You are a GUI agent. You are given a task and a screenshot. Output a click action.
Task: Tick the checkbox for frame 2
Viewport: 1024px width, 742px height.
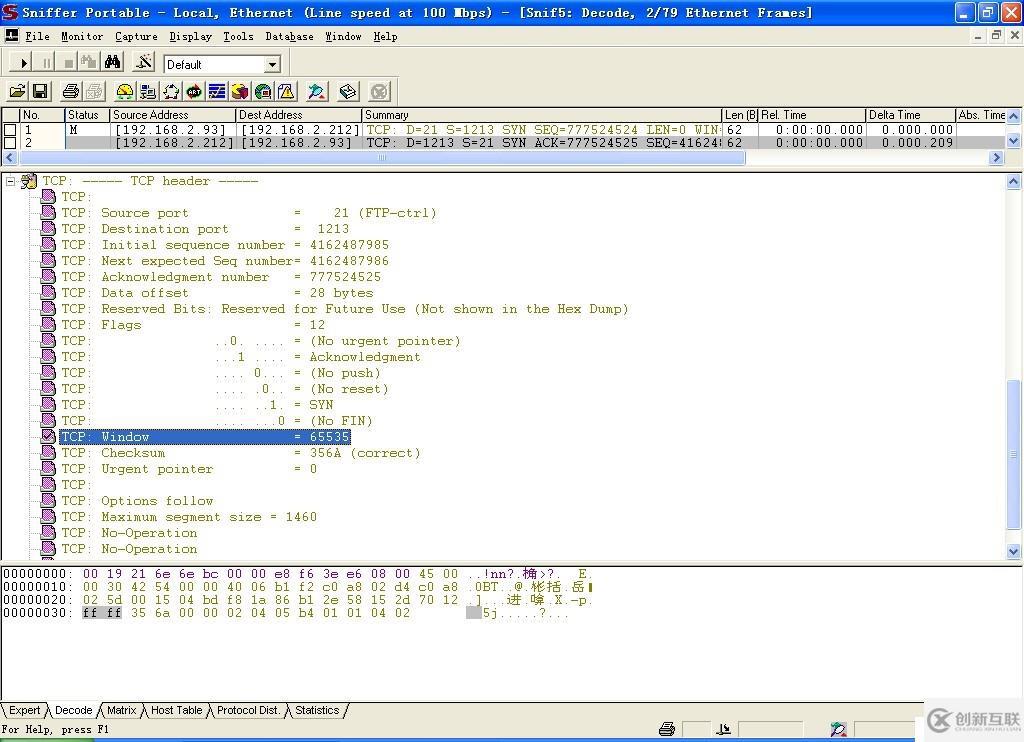click(10, 142)
